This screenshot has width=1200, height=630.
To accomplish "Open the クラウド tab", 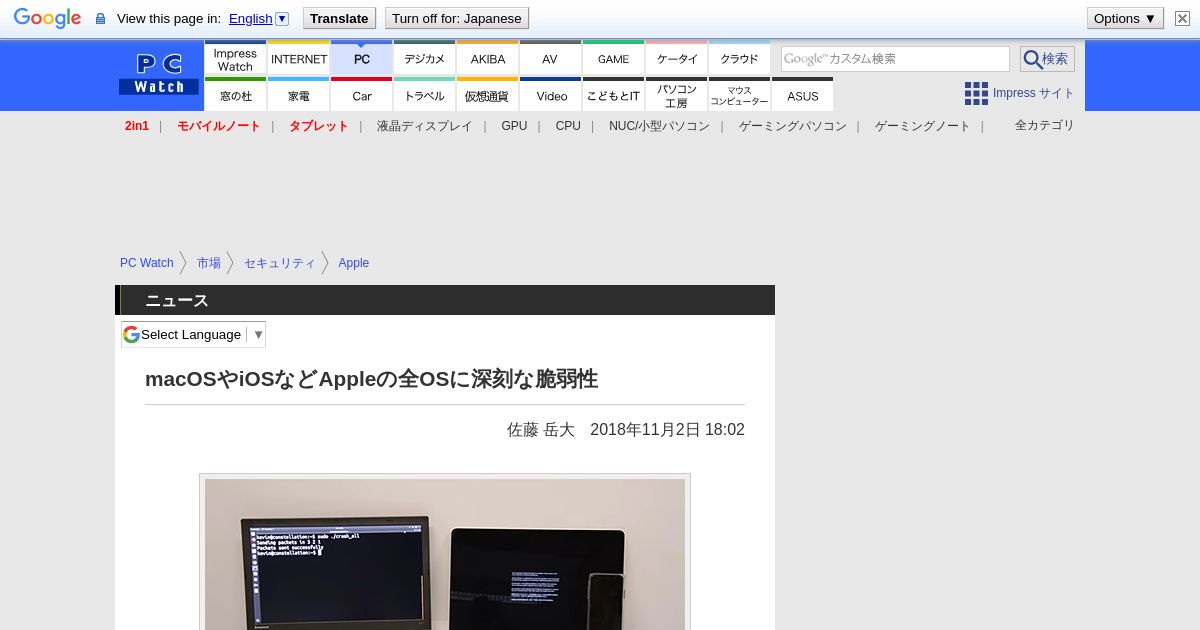I will click(x=739, y=58).
